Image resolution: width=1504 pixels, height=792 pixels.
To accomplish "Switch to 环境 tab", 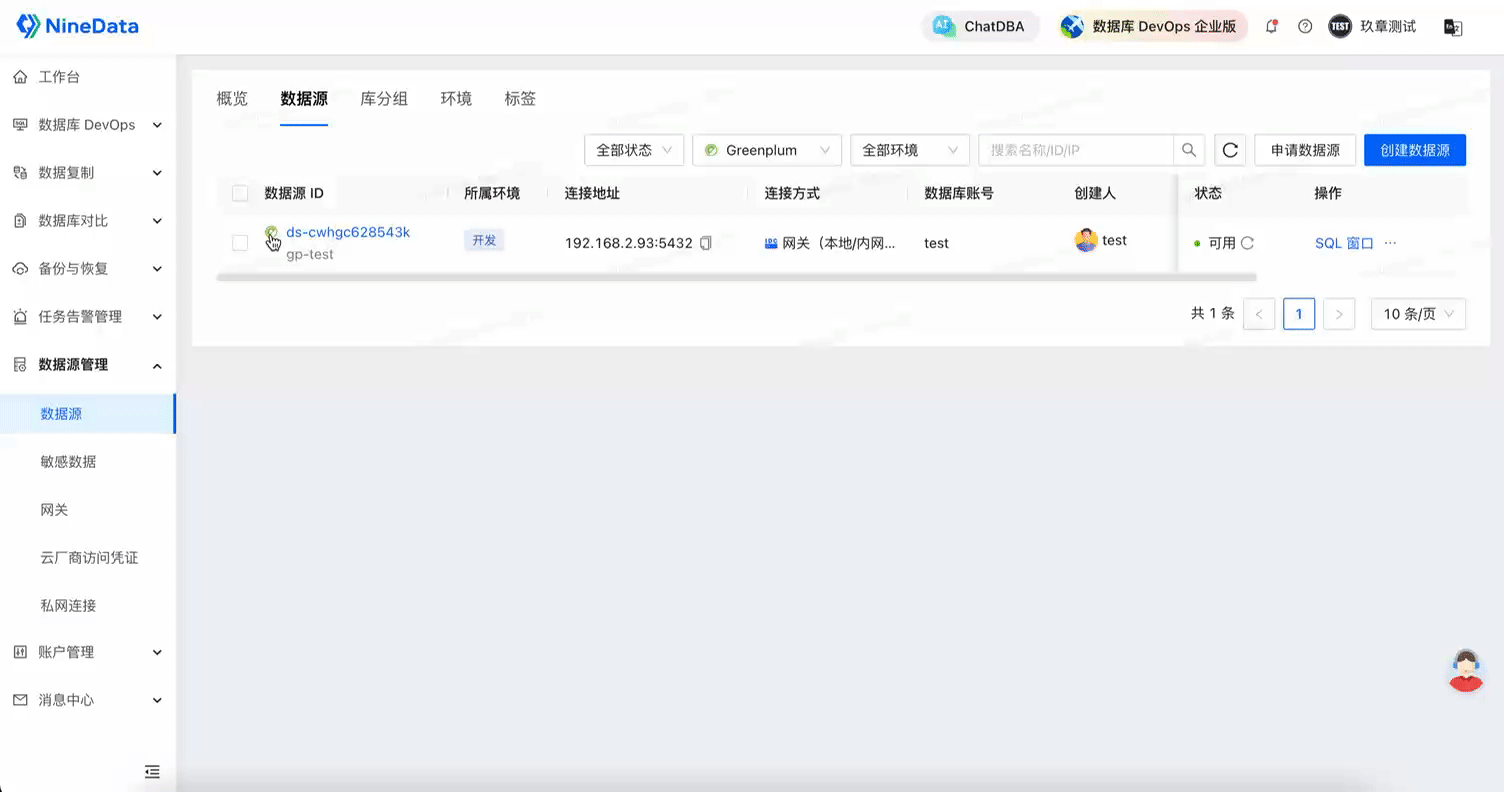I will point(456,98).
